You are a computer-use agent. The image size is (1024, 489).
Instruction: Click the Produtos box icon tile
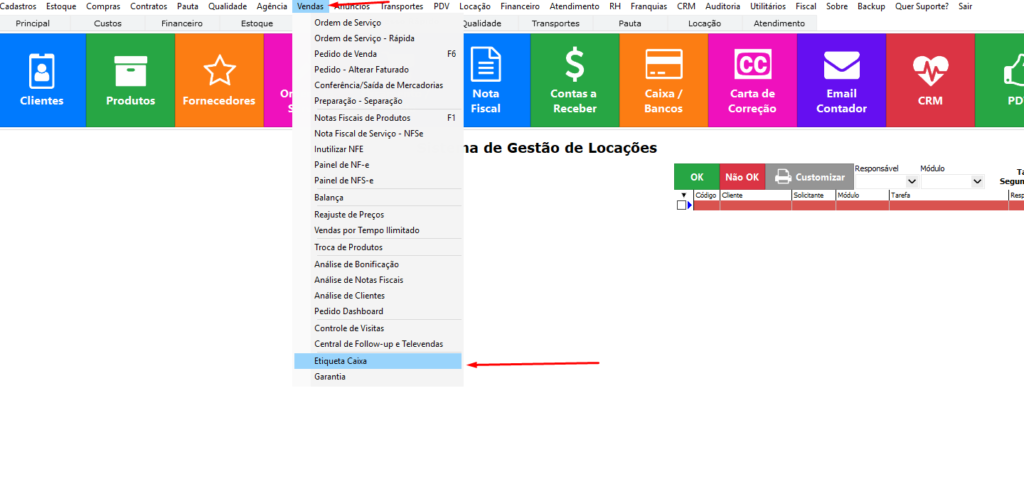[130, 80]
